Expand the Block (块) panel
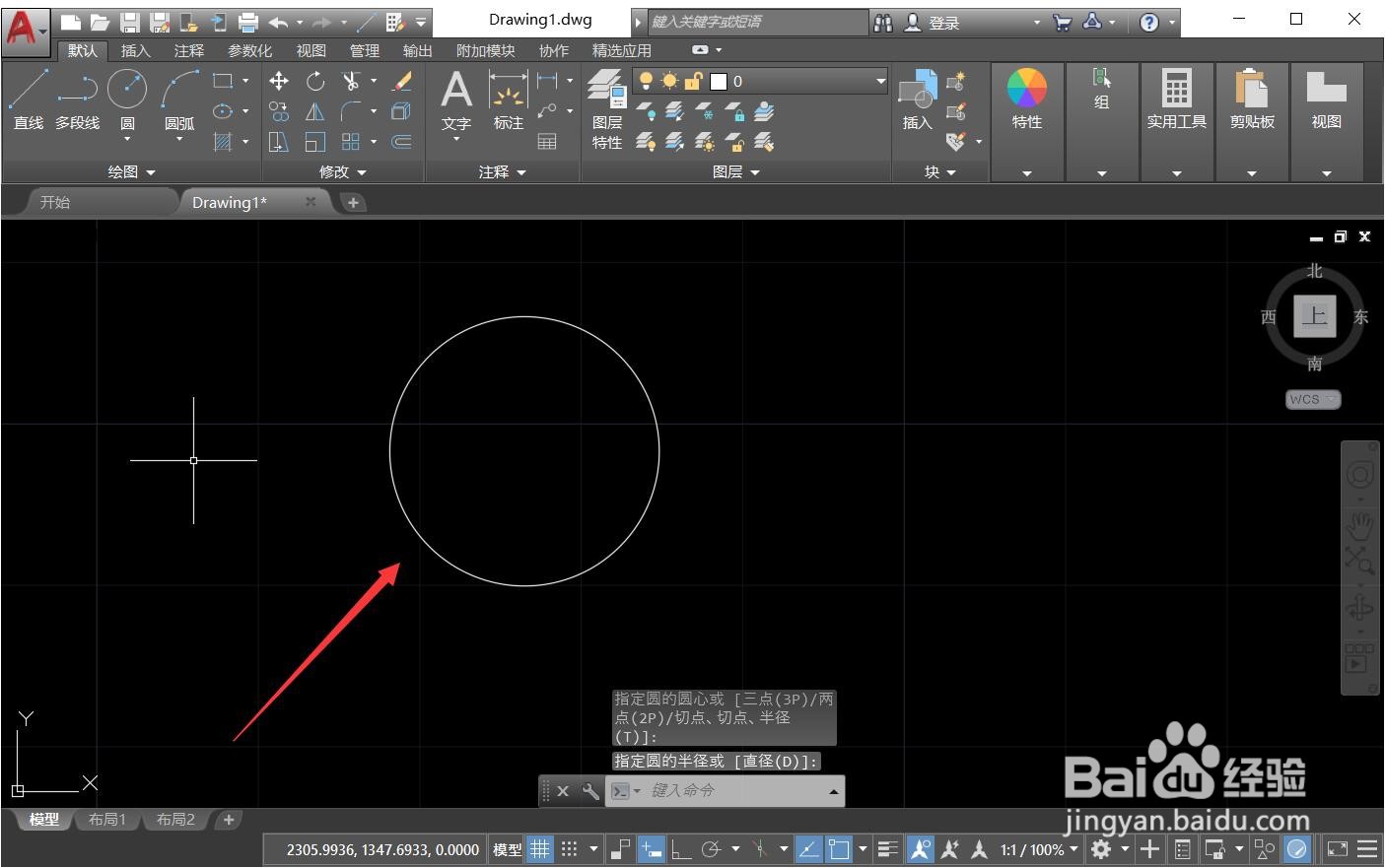This screenshot has width=1385, height=868. tap(940, 171)
